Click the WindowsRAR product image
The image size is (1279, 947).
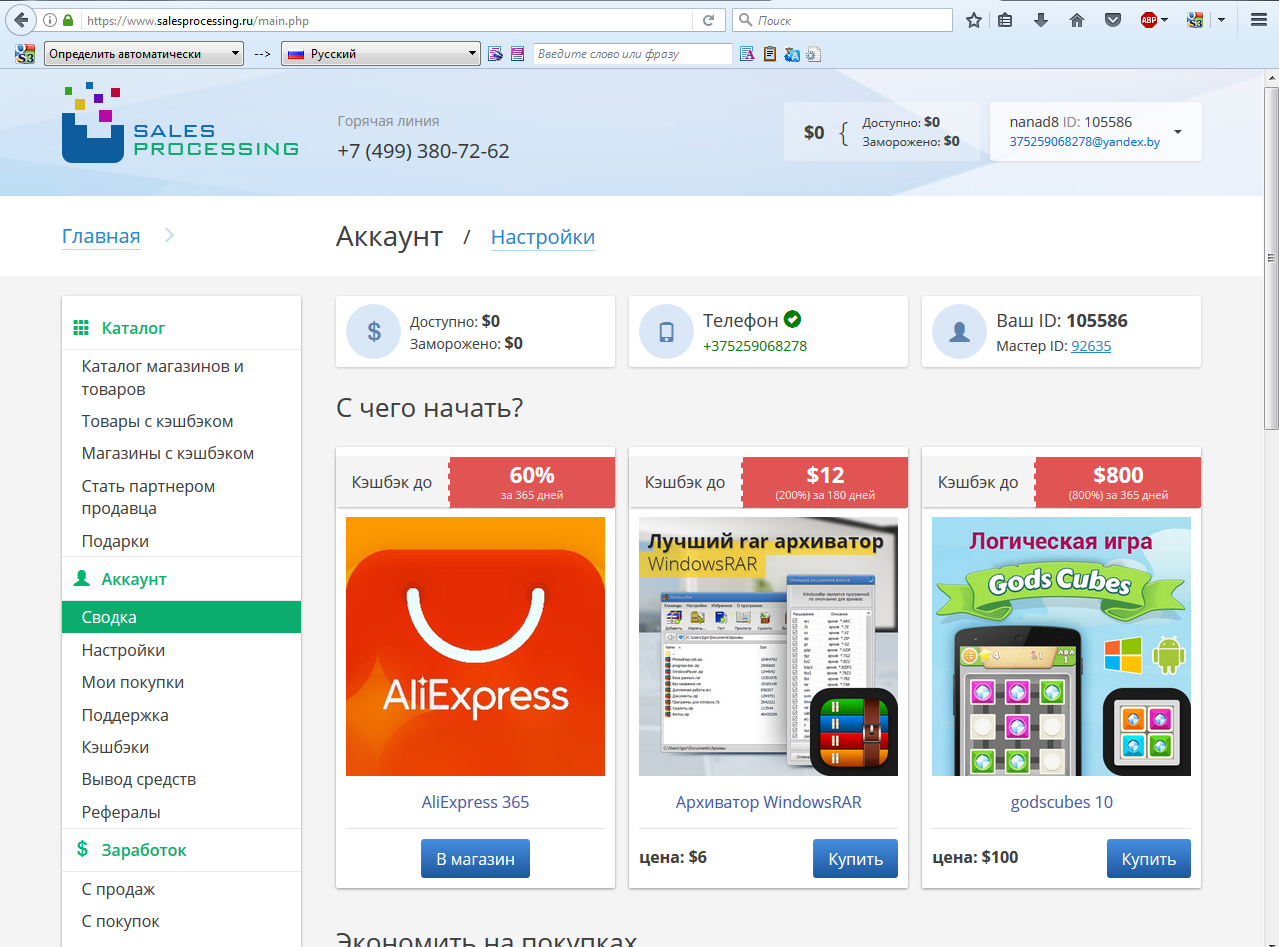click(x=768, y=646)
